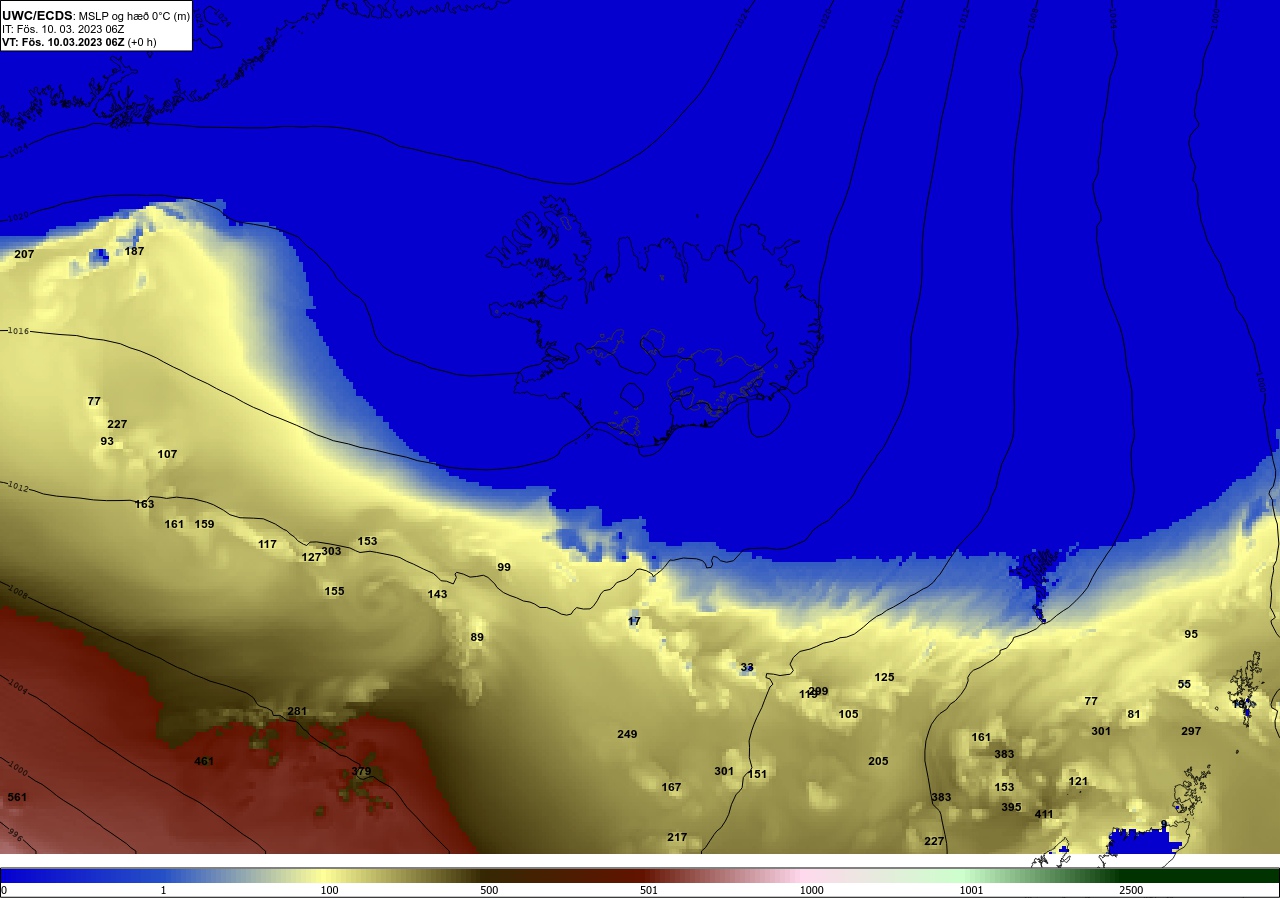Image resolution: width=1280 pixels, height=898 pixels.
Task: Click the number 395 on the map
Action: coord(1011,807)
